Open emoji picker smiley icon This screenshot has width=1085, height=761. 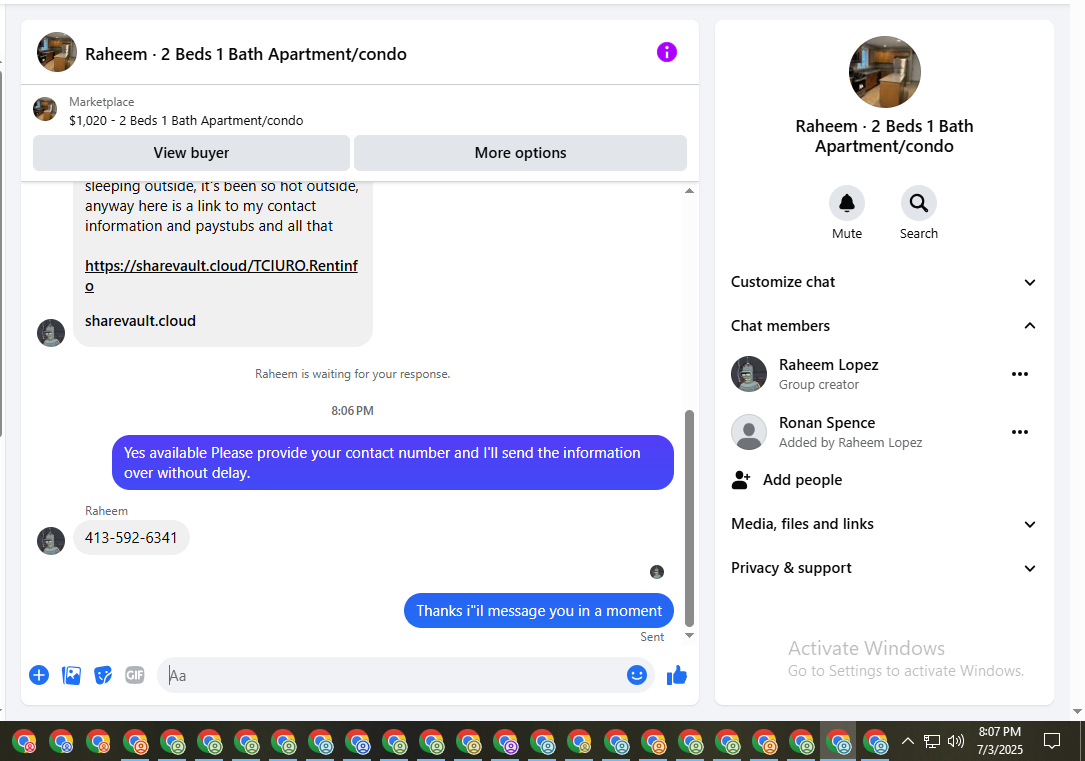(x=637, y=675)
